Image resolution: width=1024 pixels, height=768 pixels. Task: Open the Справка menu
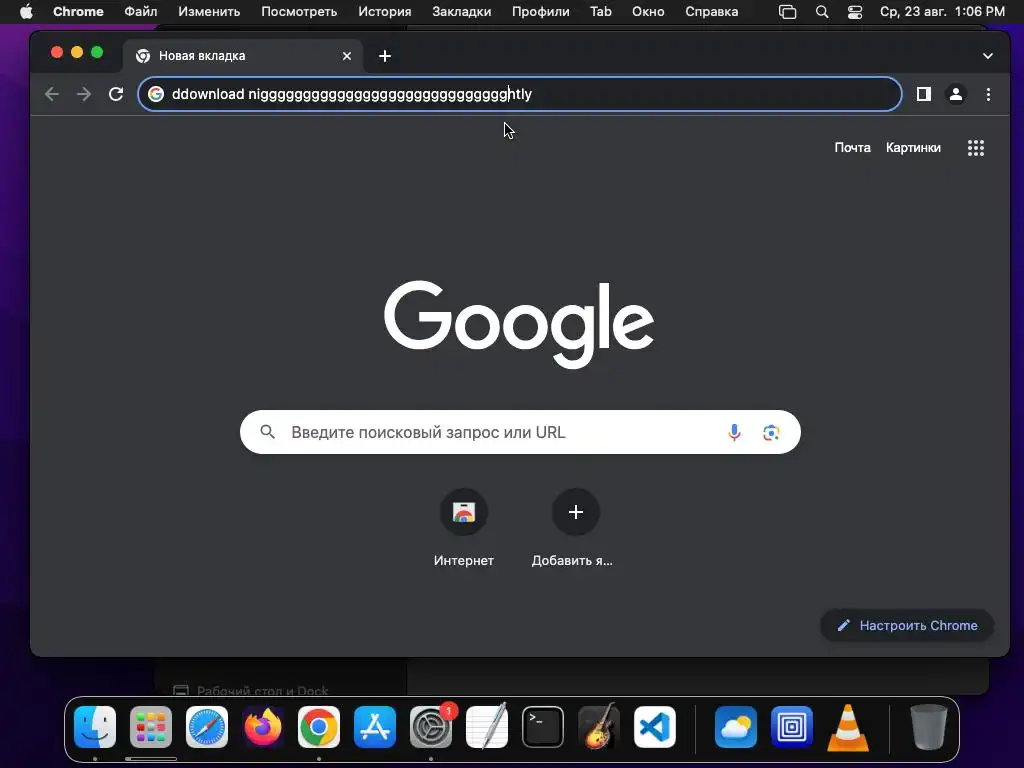click(711, 12)
